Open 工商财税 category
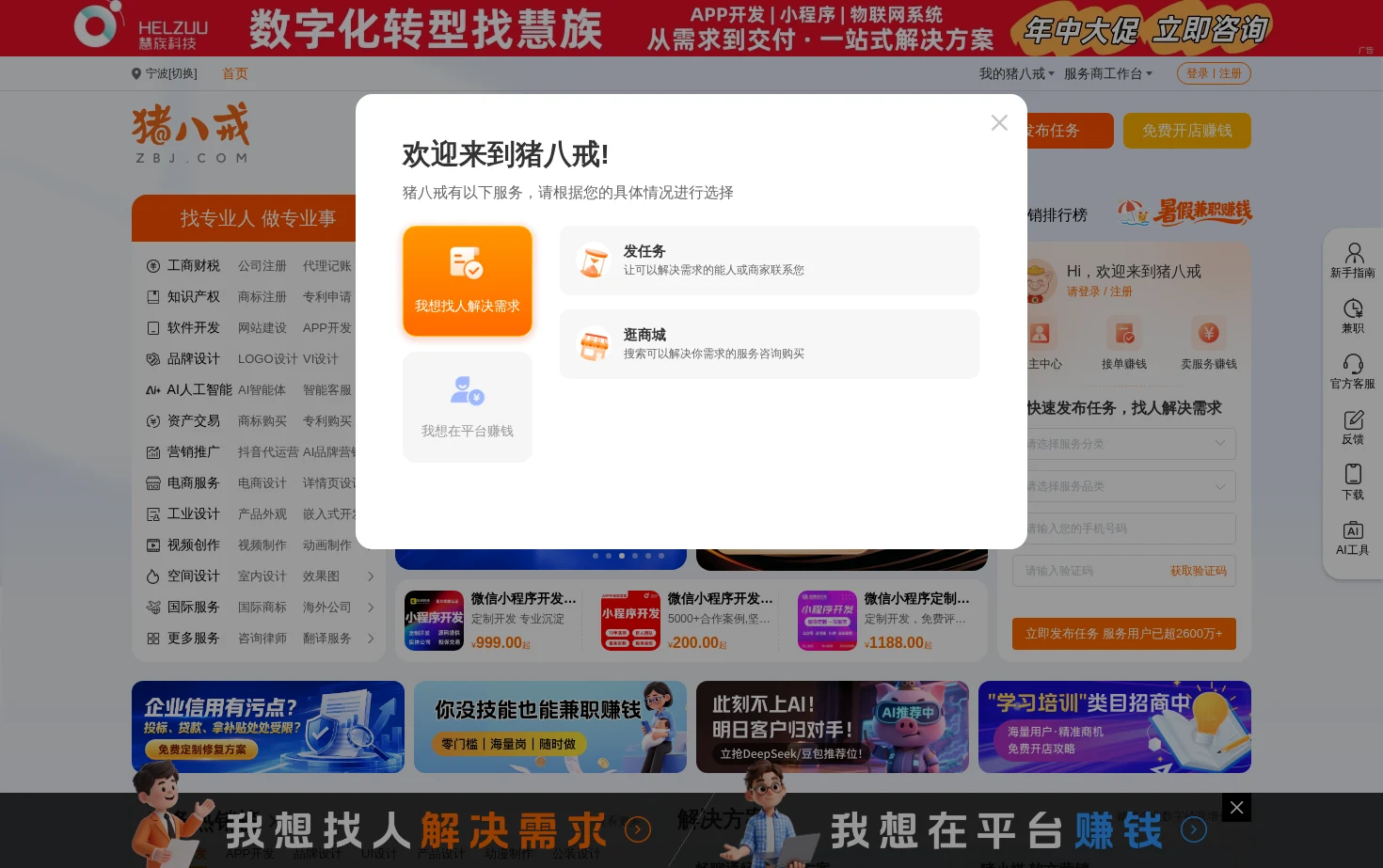1383x868 pixels. [193, 266]
